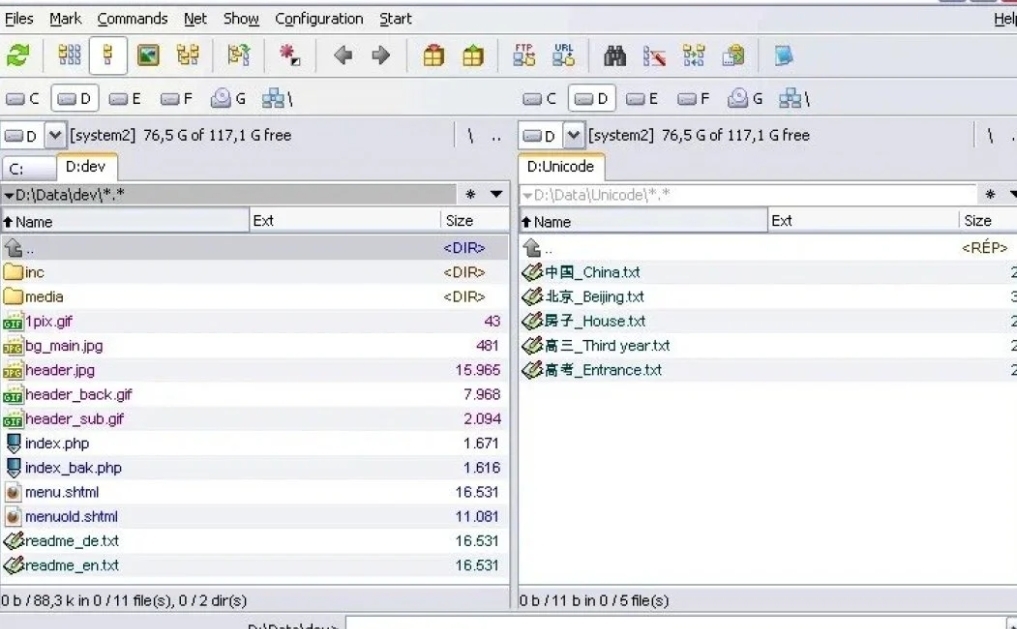1017x629 pixels.
Task: Select the inc folder
Action: click(x=255, y=272)
